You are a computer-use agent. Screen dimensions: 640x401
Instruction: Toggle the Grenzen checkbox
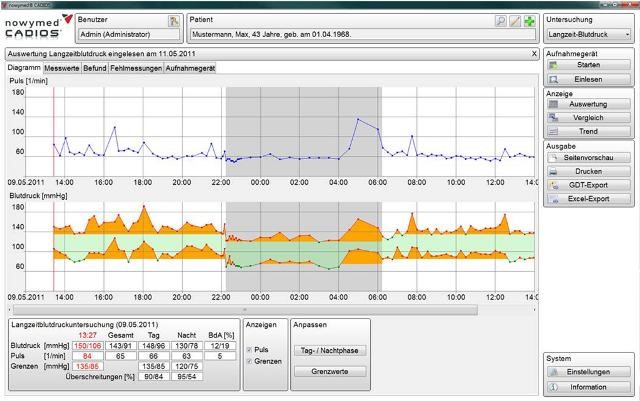click(x=249, y=361)
